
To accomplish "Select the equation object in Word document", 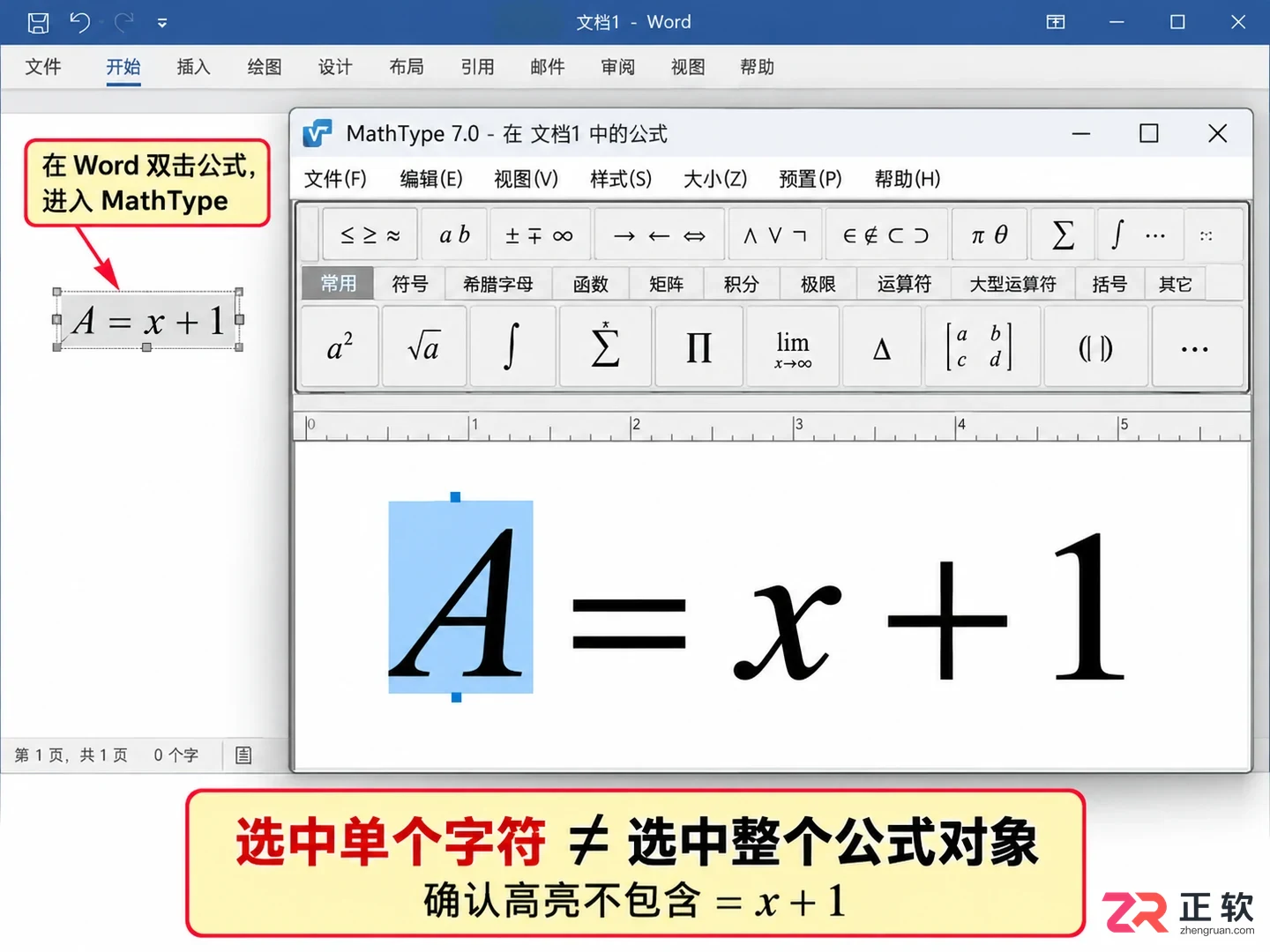I will pos(148,320).
